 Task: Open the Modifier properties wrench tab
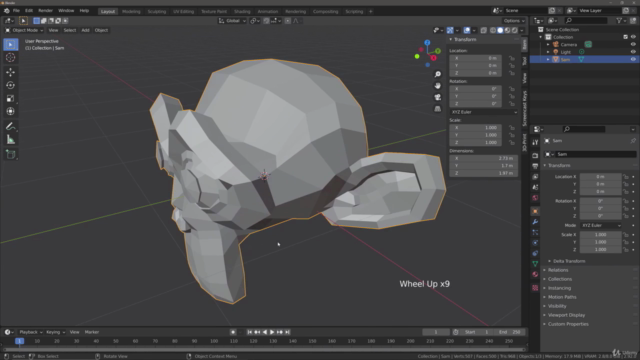[535, 222]
